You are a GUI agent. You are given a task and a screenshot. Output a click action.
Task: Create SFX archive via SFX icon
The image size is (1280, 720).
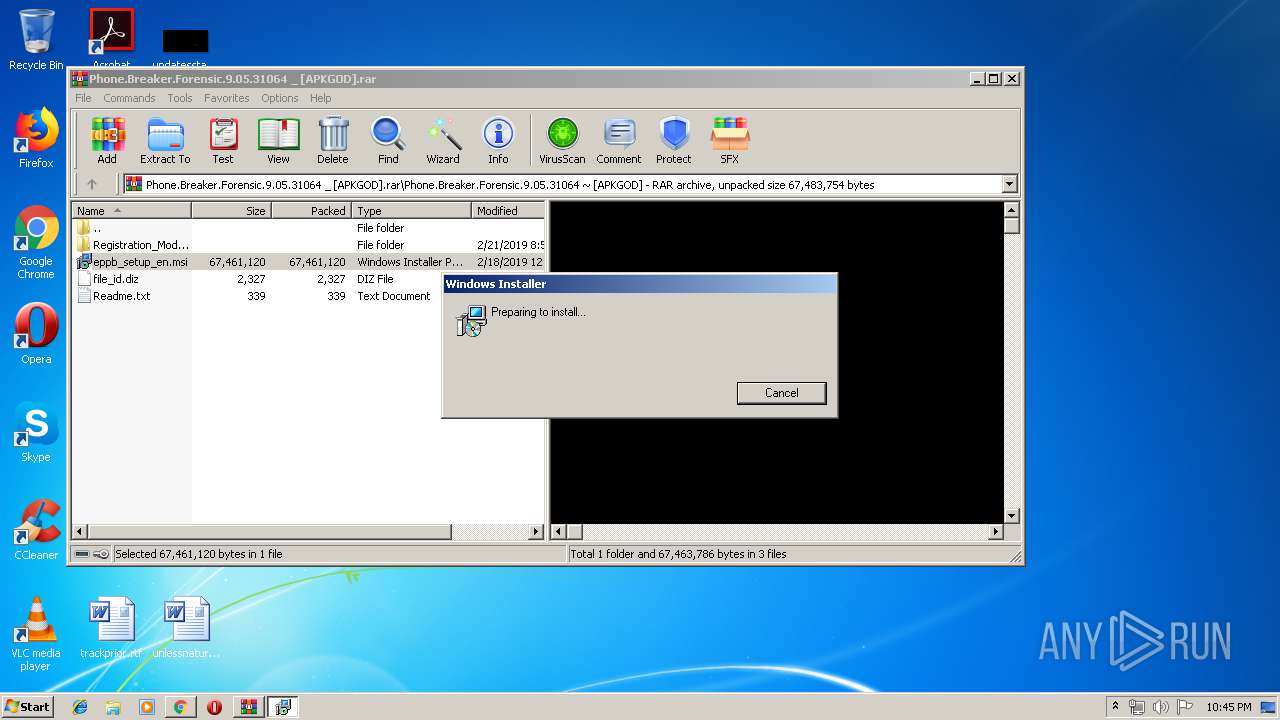(730, 140)
